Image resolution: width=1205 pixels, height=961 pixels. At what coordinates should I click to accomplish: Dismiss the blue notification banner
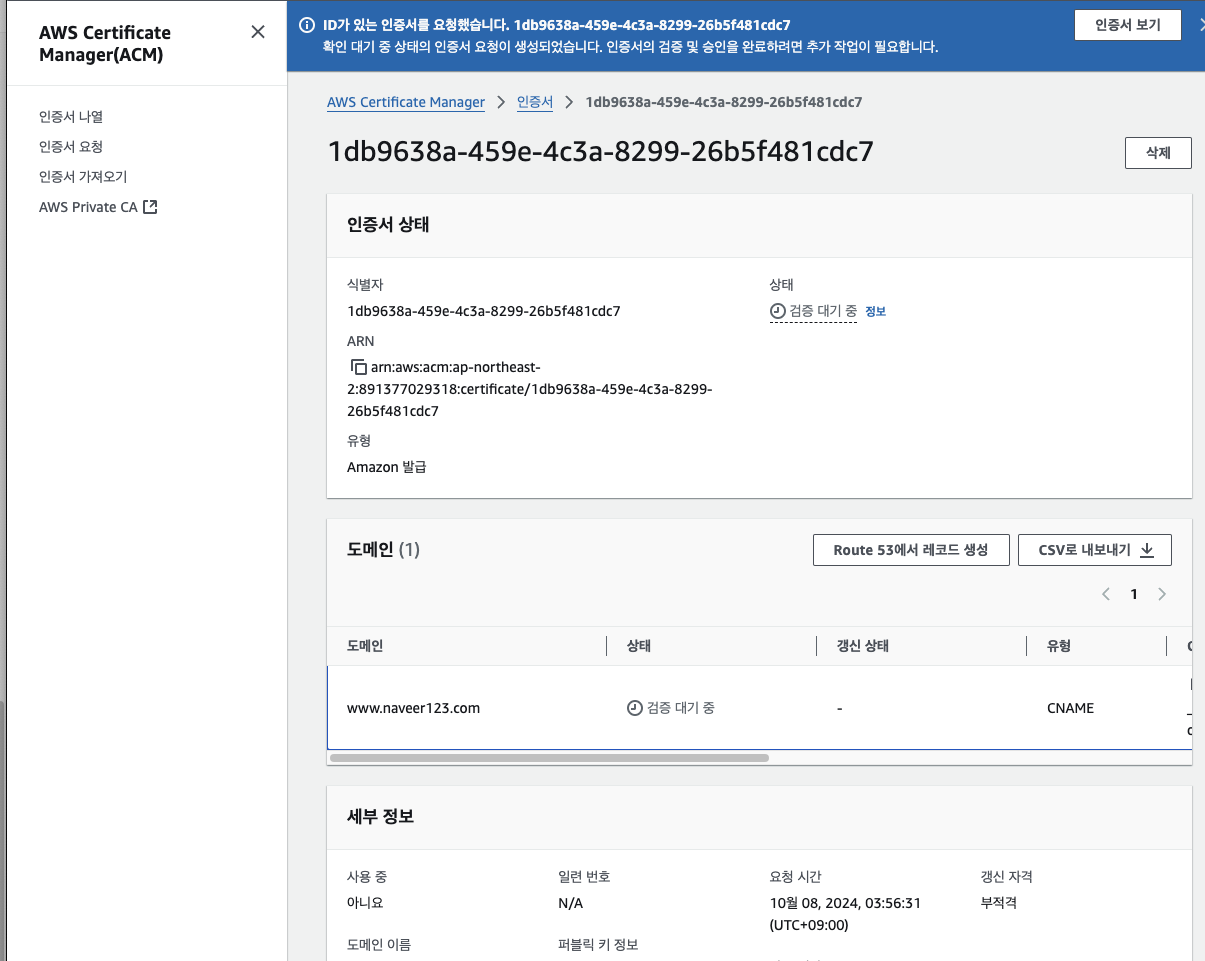point(1201,25)
